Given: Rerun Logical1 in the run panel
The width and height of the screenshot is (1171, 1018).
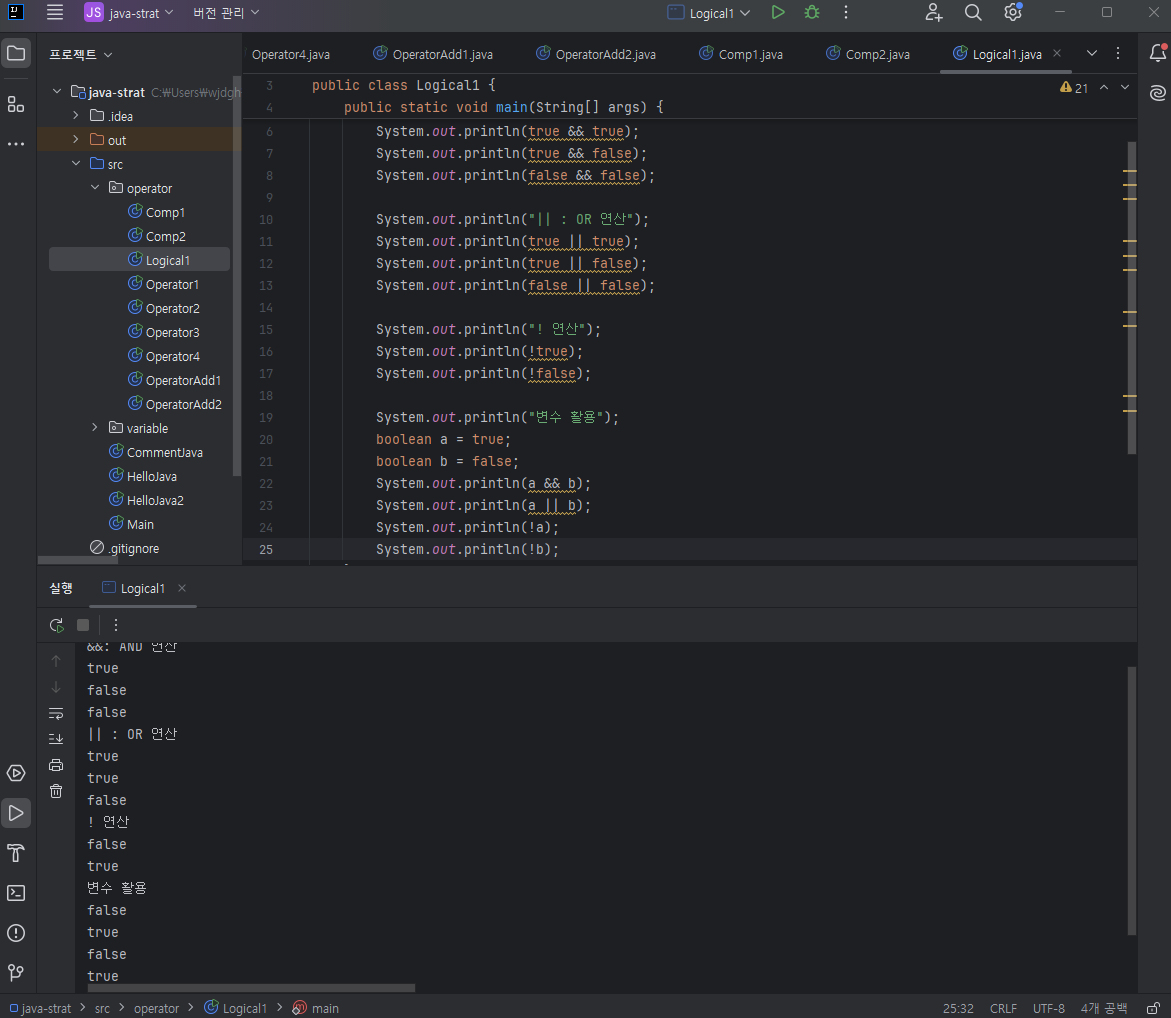Looking at the screenshot, I should click(56, 625).
